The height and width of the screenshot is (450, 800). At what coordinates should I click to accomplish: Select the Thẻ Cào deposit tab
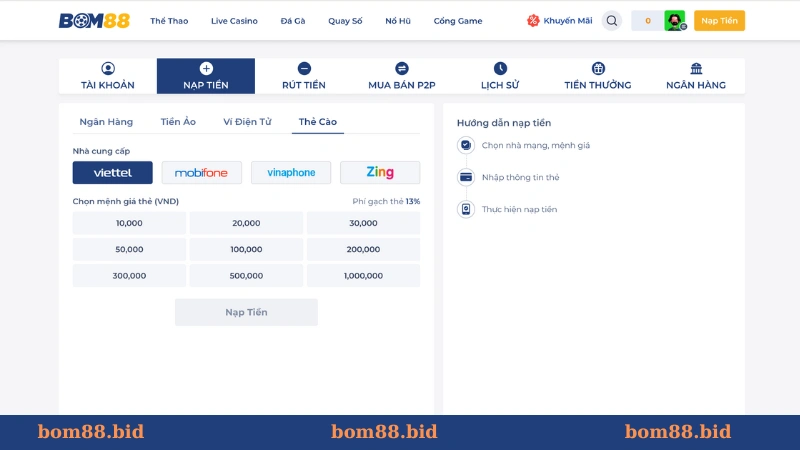coord(318,122)
